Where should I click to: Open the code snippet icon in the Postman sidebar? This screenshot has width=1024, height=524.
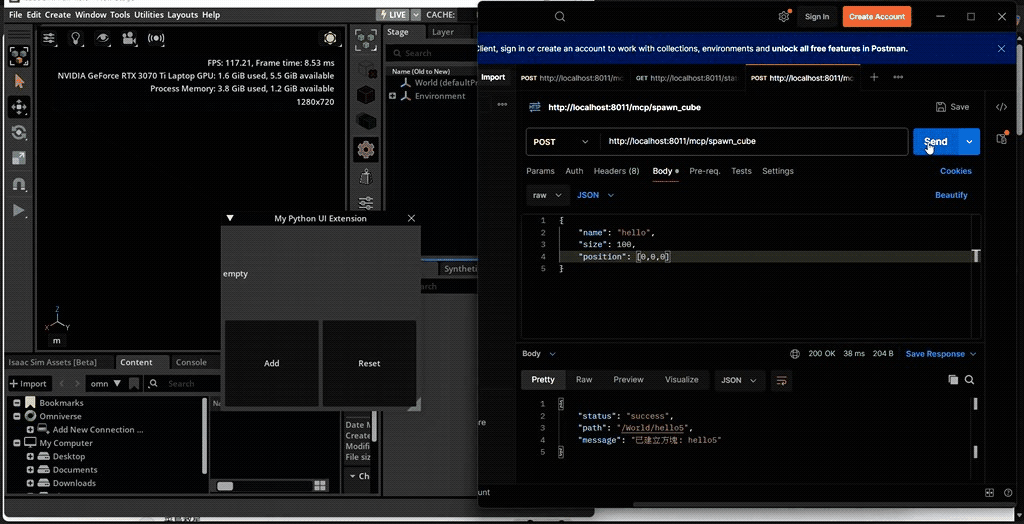[1001, 107]
